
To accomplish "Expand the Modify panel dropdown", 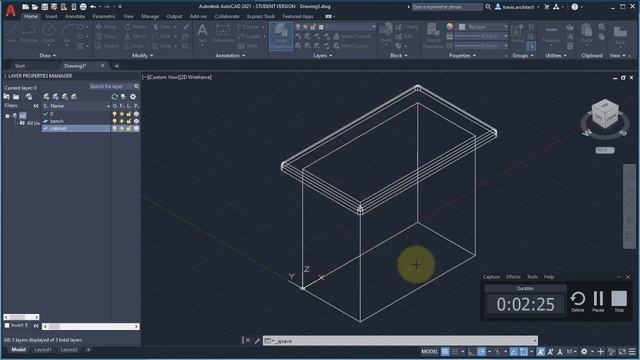I will coord(142,56).
